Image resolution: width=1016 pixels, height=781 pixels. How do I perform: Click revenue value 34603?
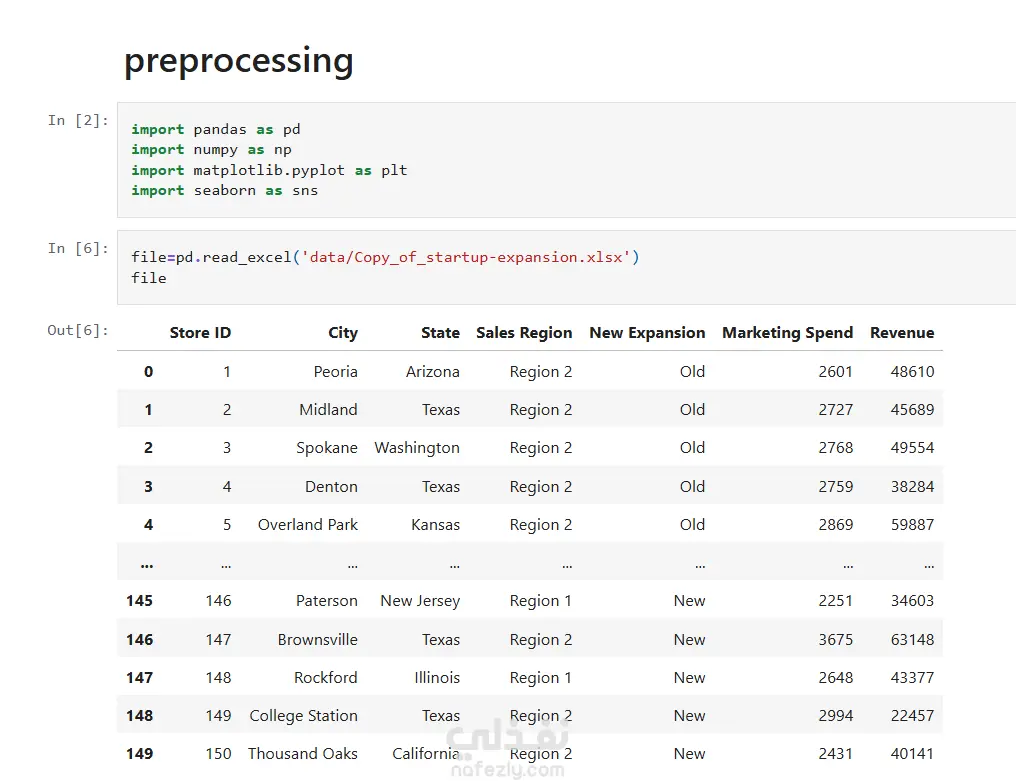[912, 601]
